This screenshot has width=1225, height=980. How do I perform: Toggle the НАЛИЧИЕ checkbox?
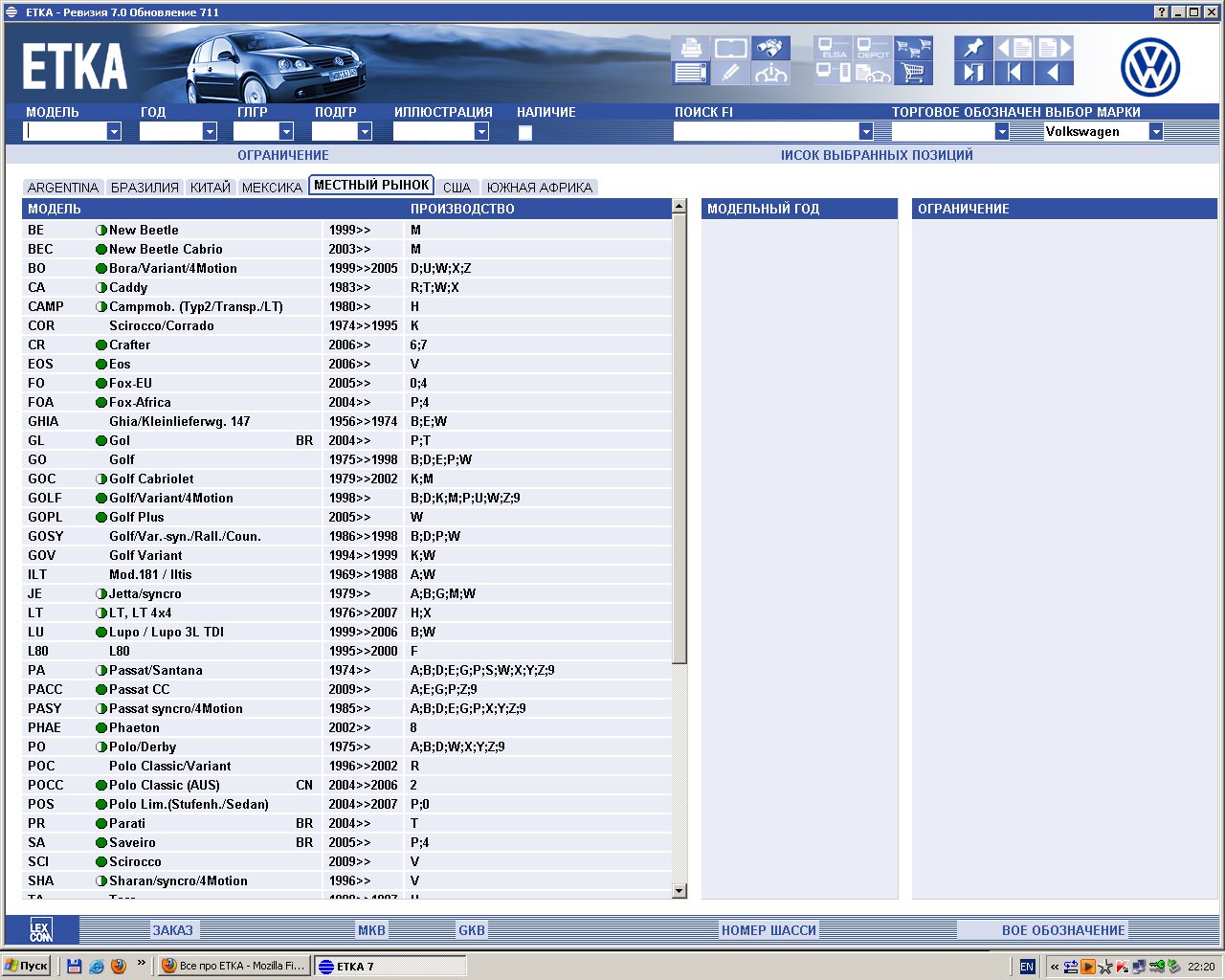(x=525, y=133)
